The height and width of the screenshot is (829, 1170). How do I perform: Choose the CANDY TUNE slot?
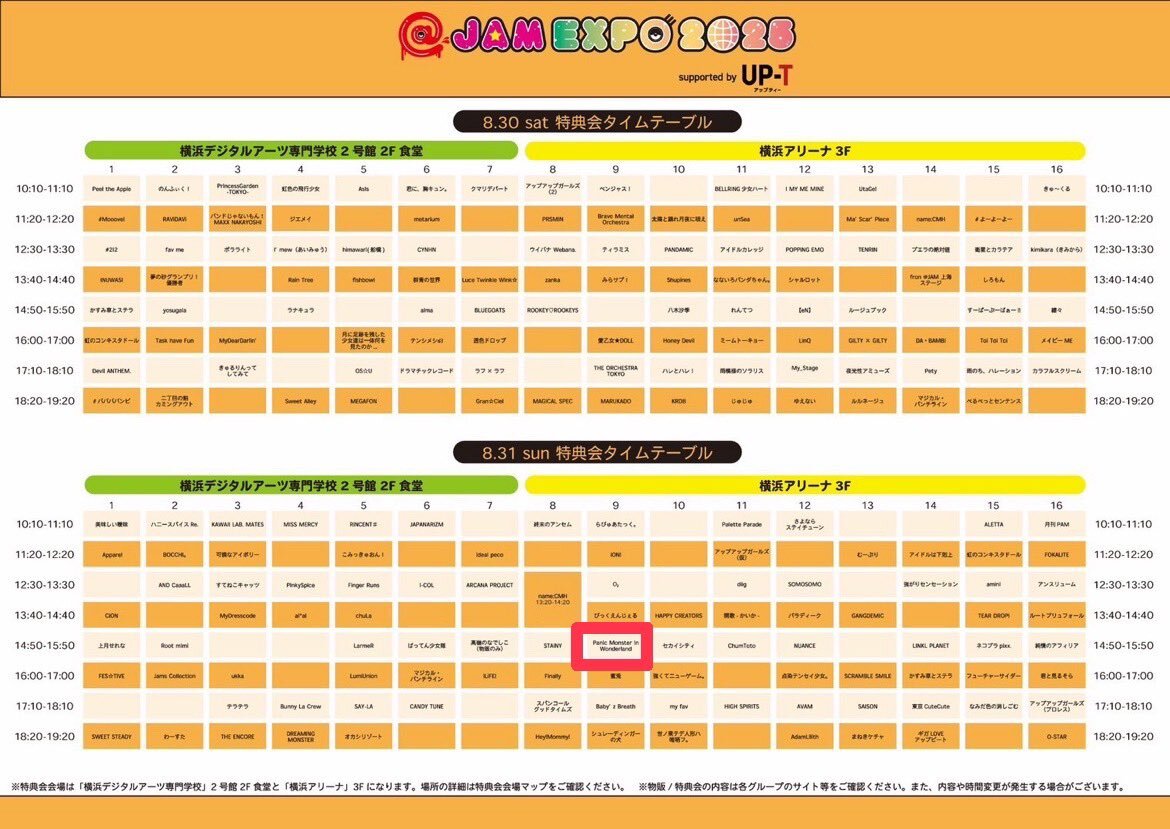(427, 706)
